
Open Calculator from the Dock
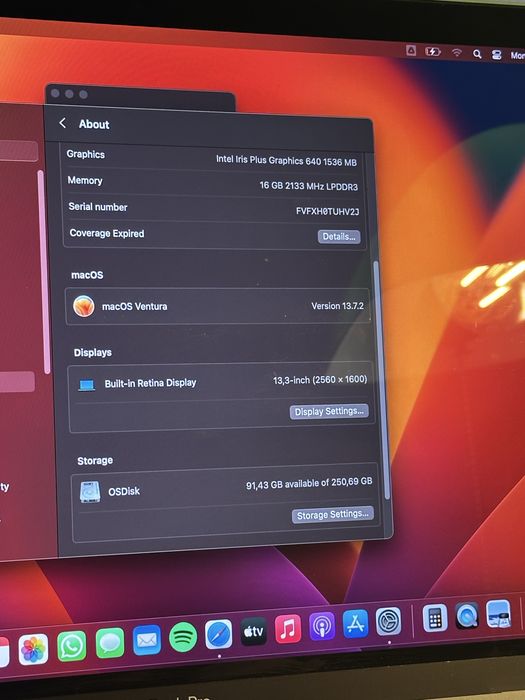(x=435, y=617)
